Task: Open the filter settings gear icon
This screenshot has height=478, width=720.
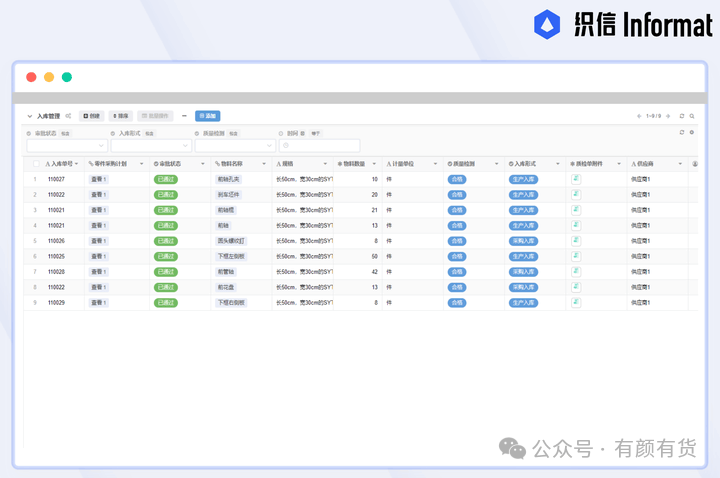Action: (691, 132)
